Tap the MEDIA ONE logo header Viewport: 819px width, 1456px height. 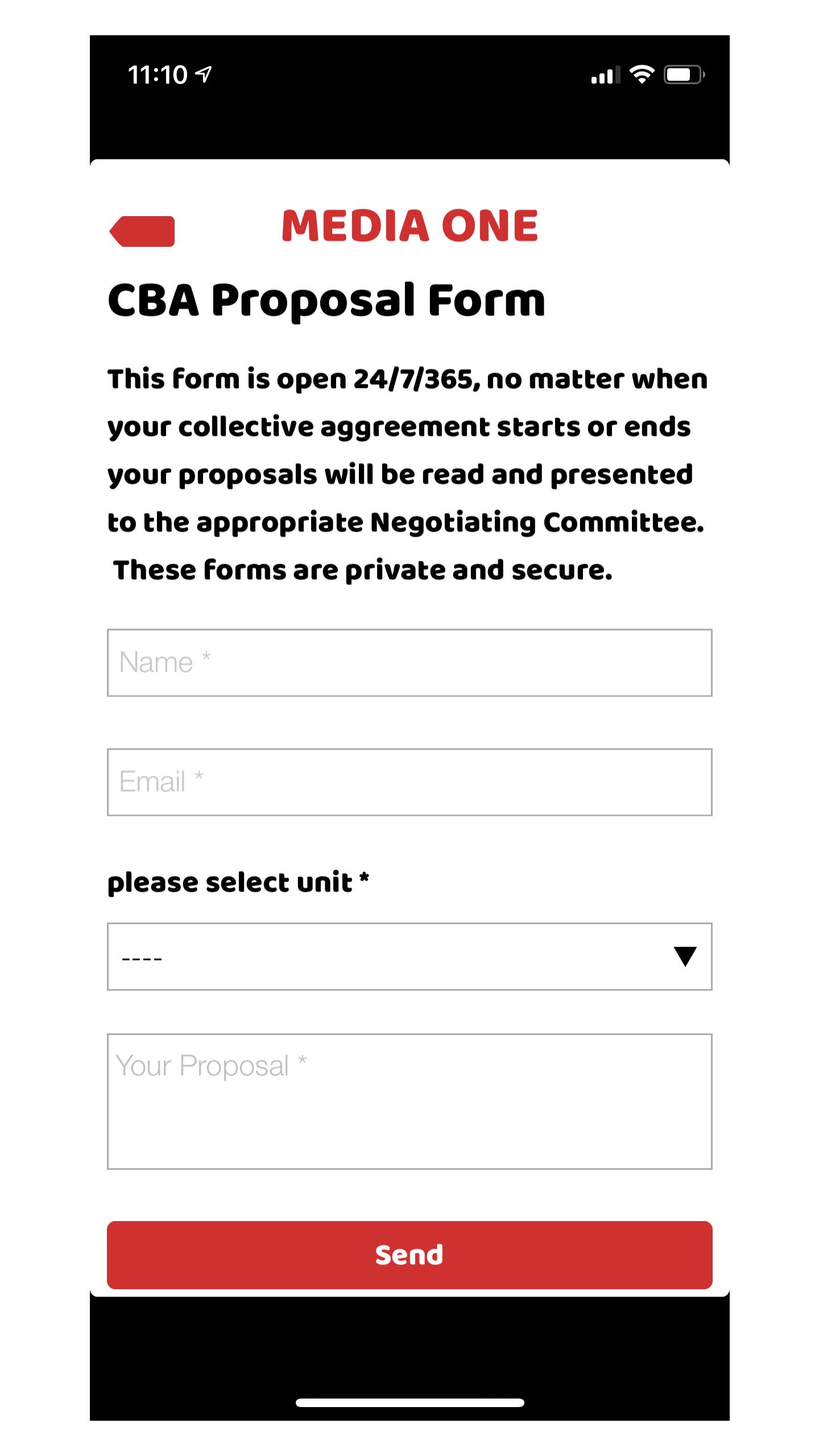click(x=409, y=226)
